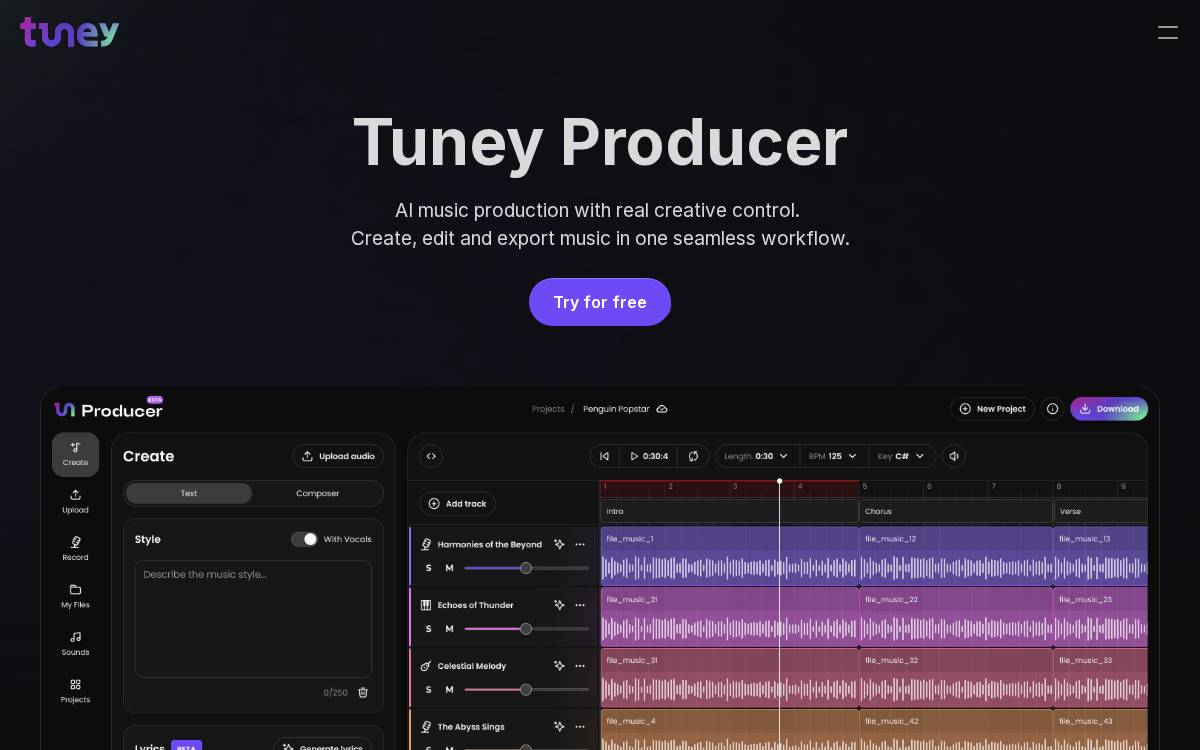Open the Key C# dropdown
Screen dimensions: 1200x750
point(901,456)
